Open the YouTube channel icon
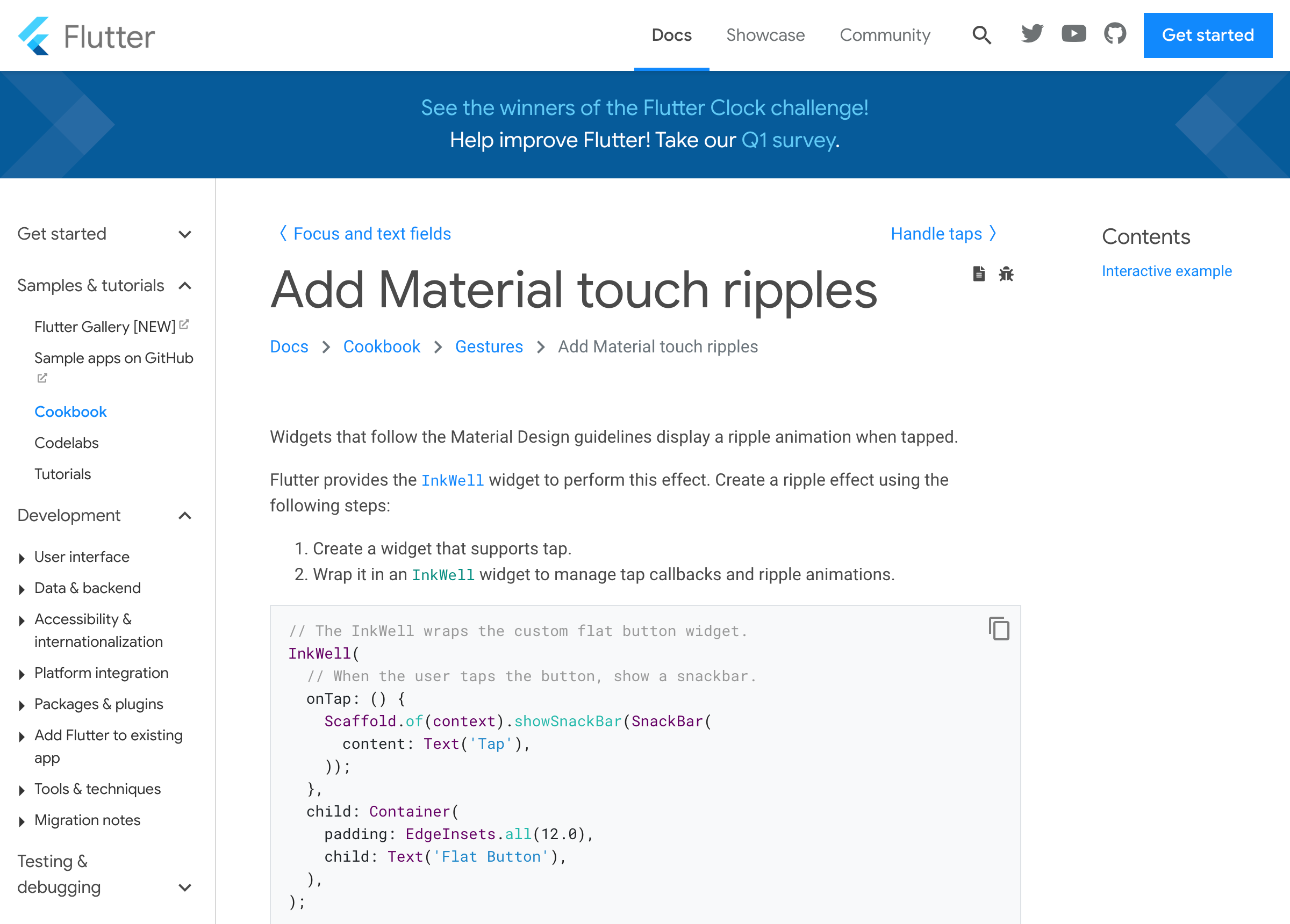The height and width of the screenshot is (924, 1290). [1073, 34]
